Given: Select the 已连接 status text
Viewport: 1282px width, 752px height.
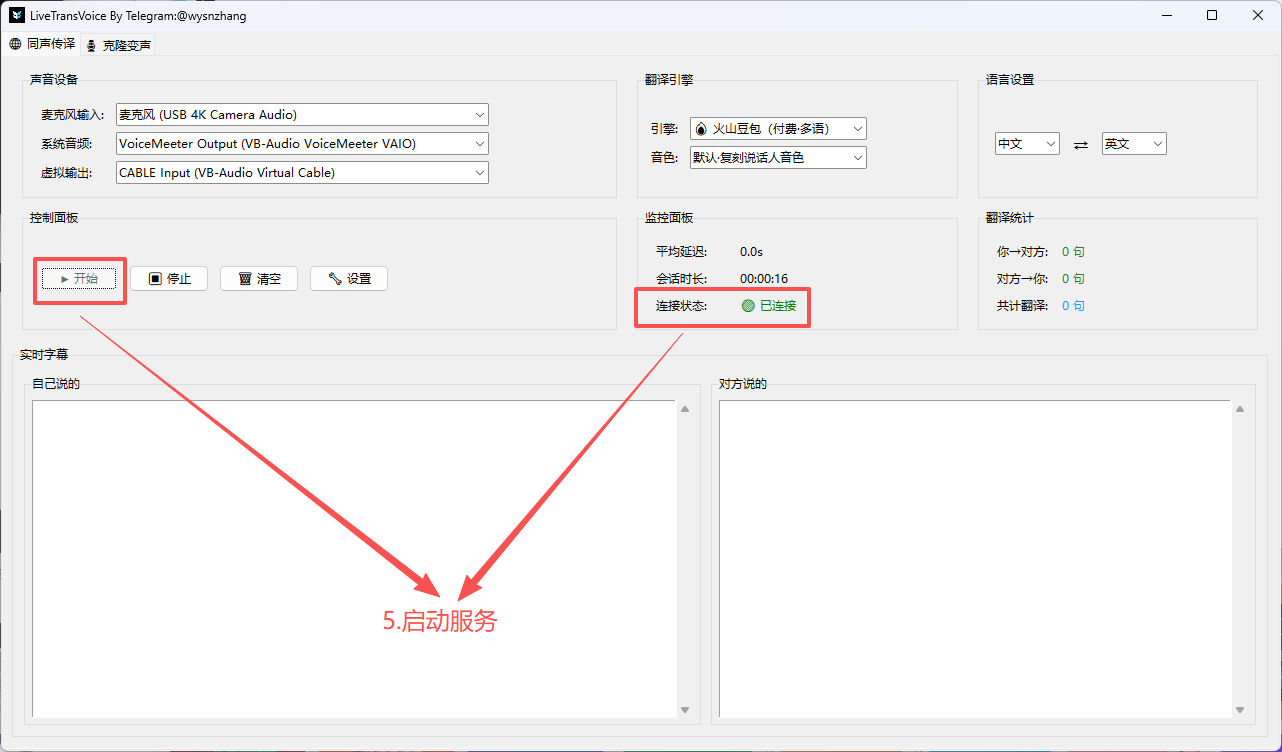Looking at the screenshot, I should [778, 306].
